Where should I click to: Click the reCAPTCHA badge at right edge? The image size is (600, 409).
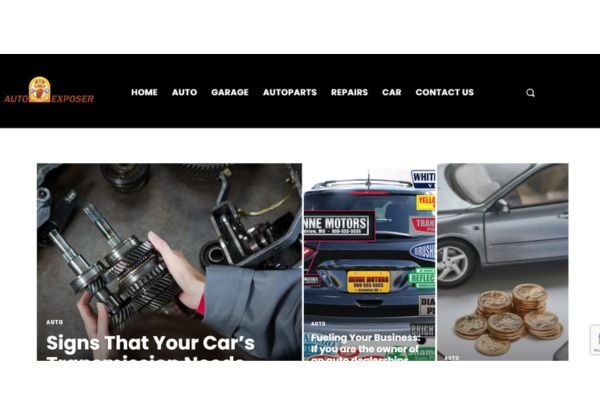(x=595, y=340)
